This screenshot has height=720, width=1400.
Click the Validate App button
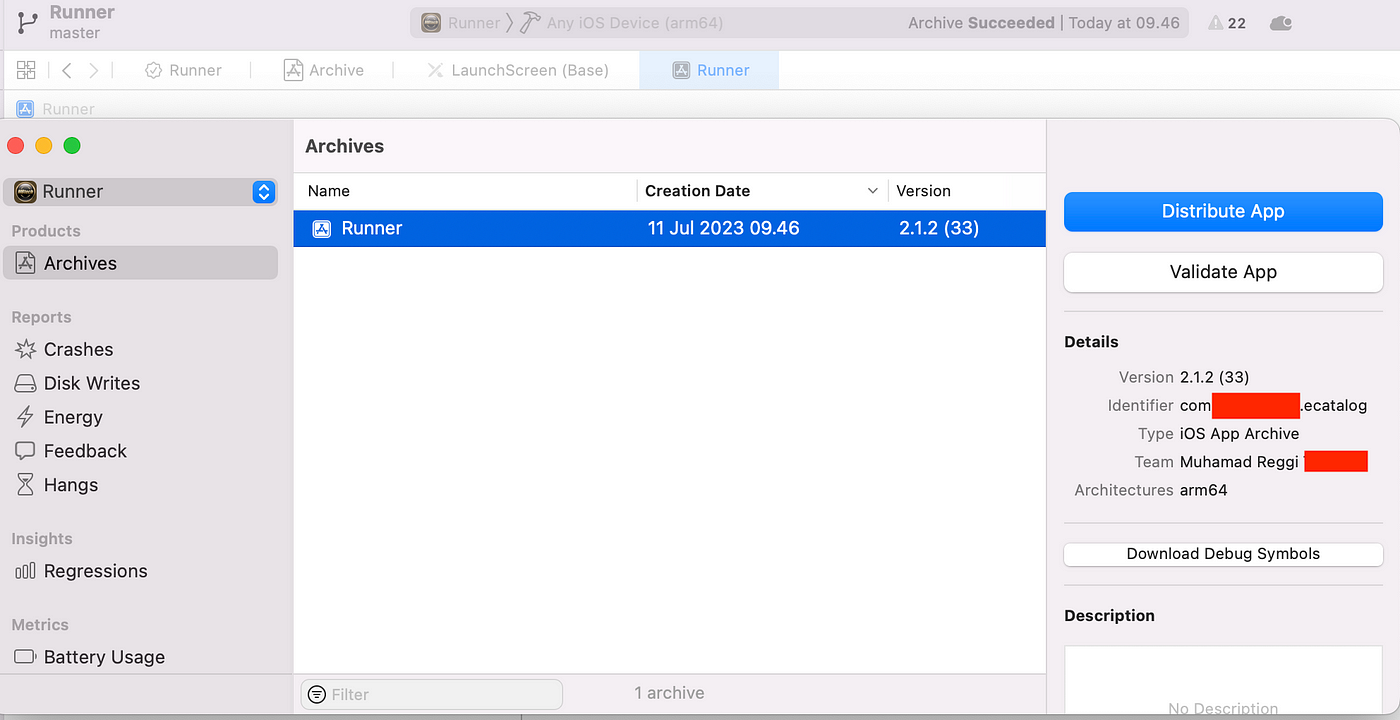click(x=1223, y=272)
